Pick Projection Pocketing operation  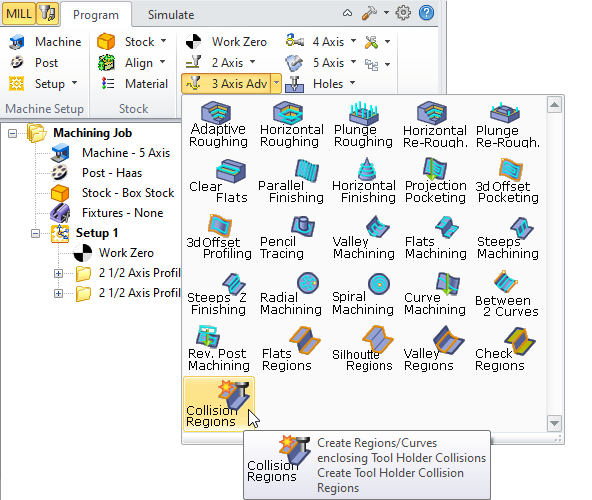pyautogui.click(x=435, y=181)
